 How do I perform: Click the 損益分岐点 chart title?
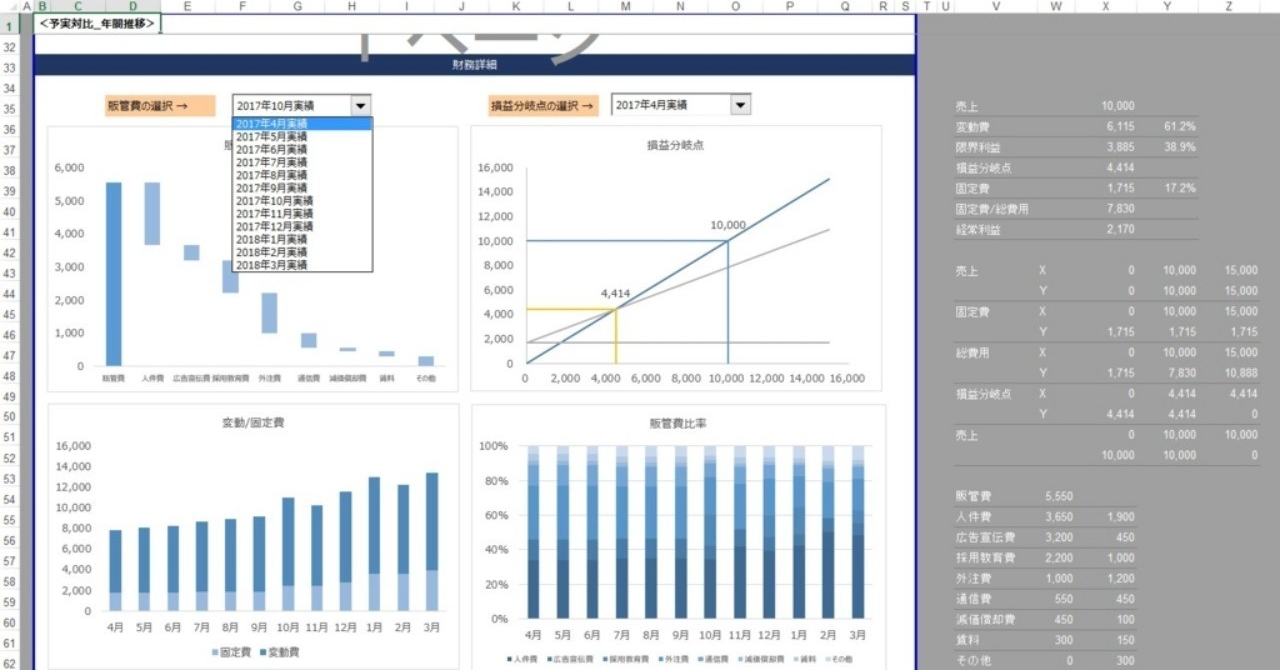coord(677,145)
